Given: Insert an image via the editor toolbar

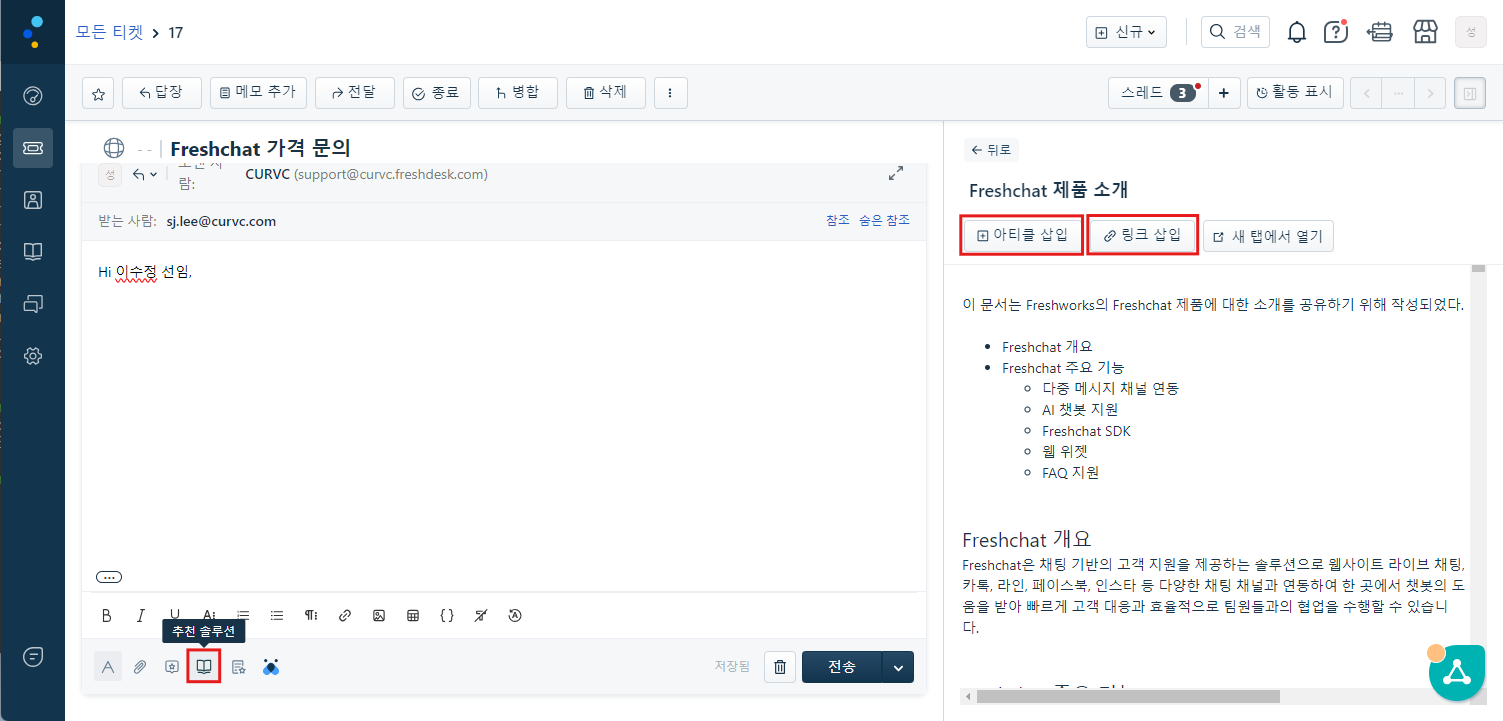Looking at the screenshot, I should pyautogui.click(x=379, y=616).
